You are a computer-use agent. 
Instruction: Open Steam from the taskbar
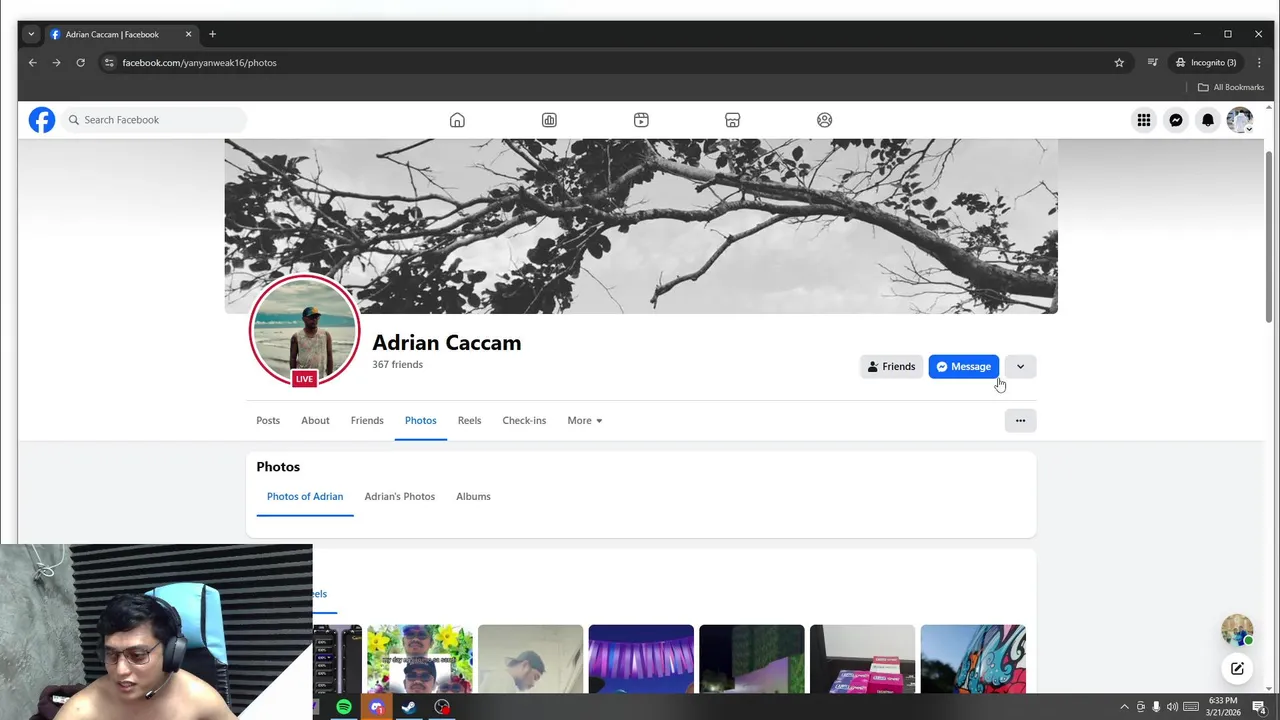pyautogui.click(x=409, y=707)
